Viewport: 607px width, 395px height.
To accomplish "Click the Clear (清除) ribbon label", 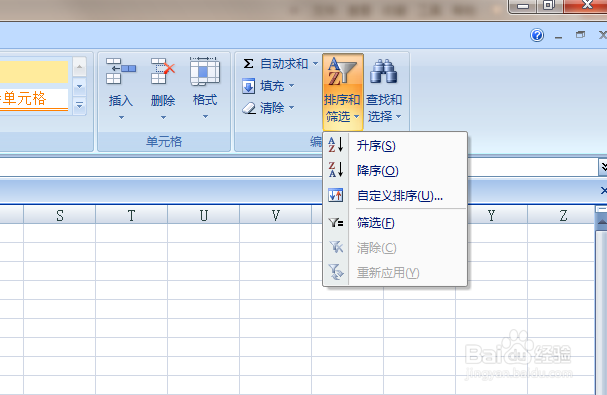I will pyautogui.click(x=272, y=108).
